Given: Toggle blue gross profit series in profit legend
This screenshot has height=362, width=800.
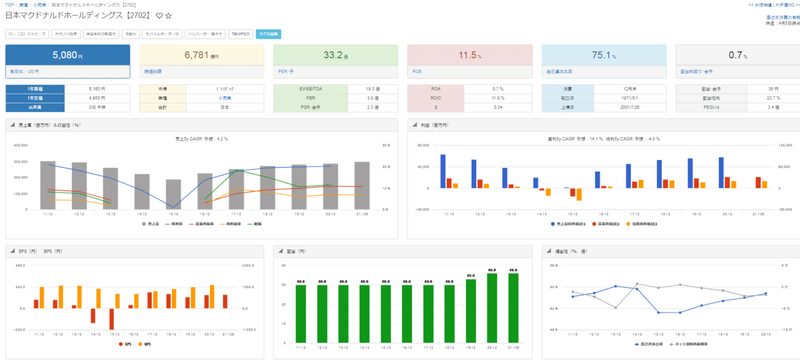Looking at the screenshot, I should click(x=569, y=224).
